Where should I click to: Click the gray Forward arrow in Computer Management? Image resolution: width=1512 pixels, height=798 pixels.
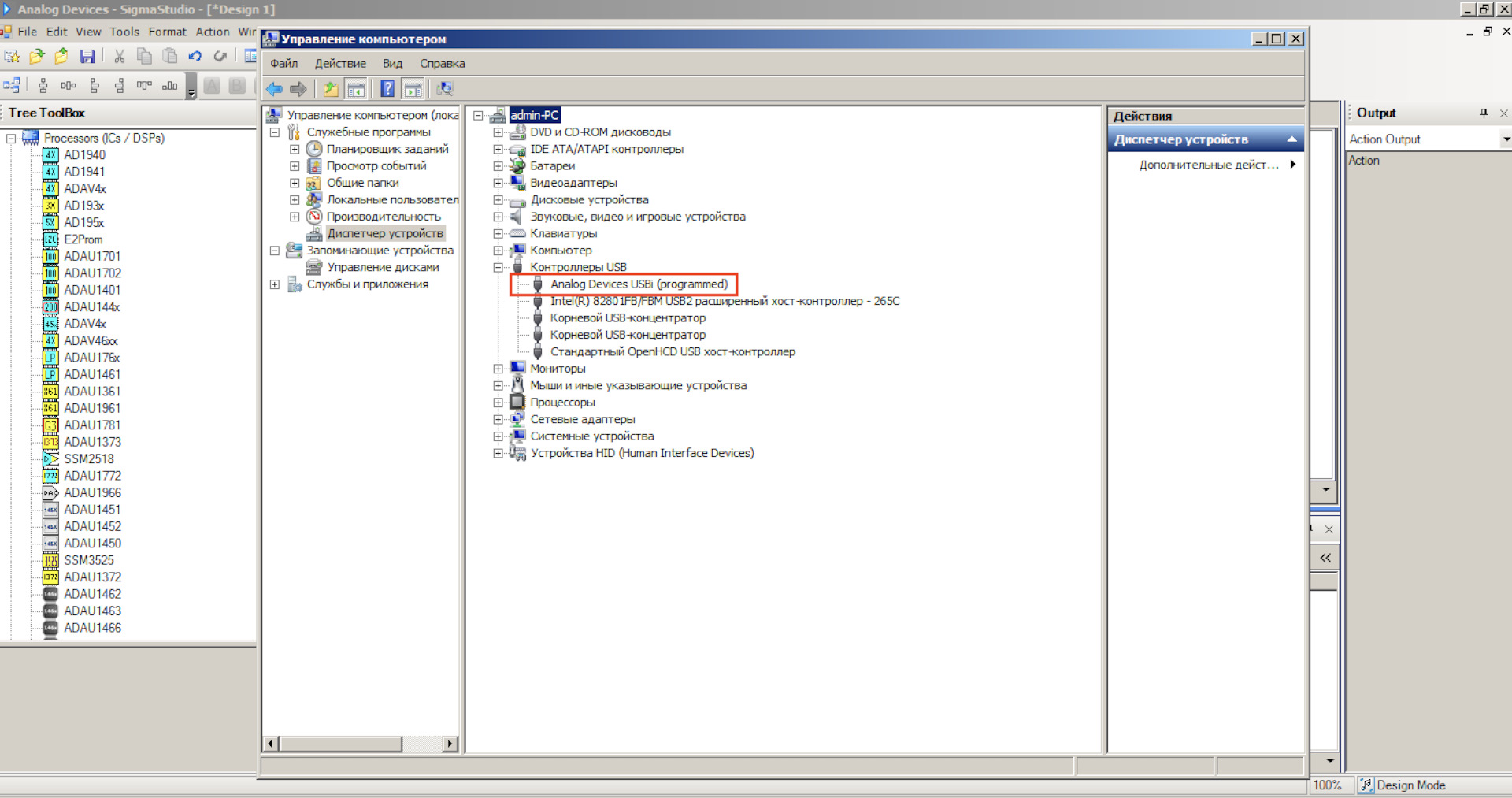tap(298, 89)
